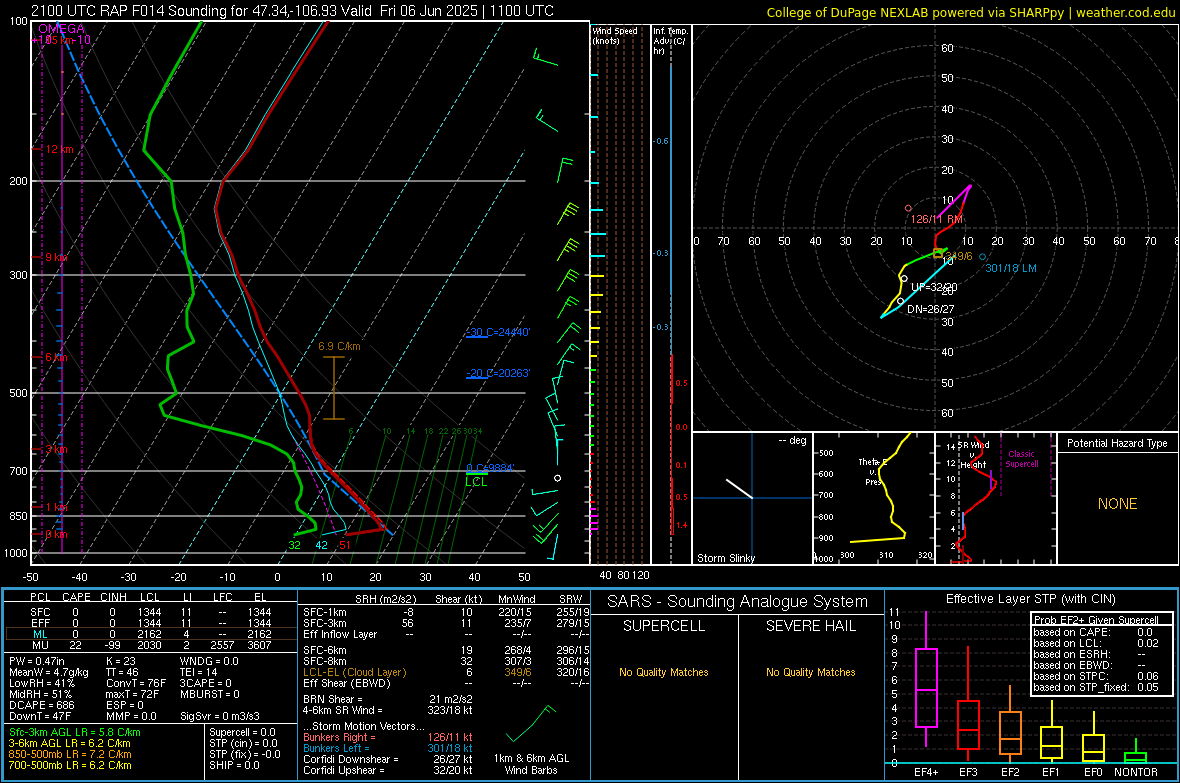Click the NONTOR category label
This screenshot has height=783, width=1180.
1136,772
